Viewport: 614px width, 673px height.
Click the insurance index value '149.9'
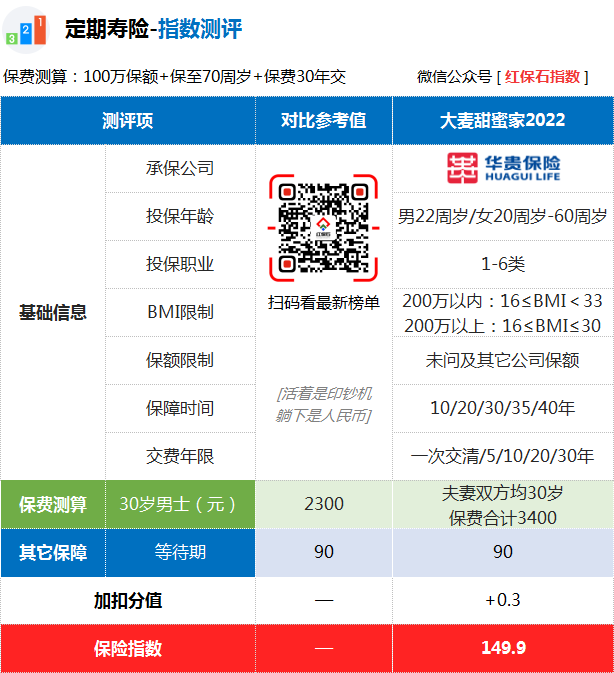pyautogui.click(x=503, y=648)
